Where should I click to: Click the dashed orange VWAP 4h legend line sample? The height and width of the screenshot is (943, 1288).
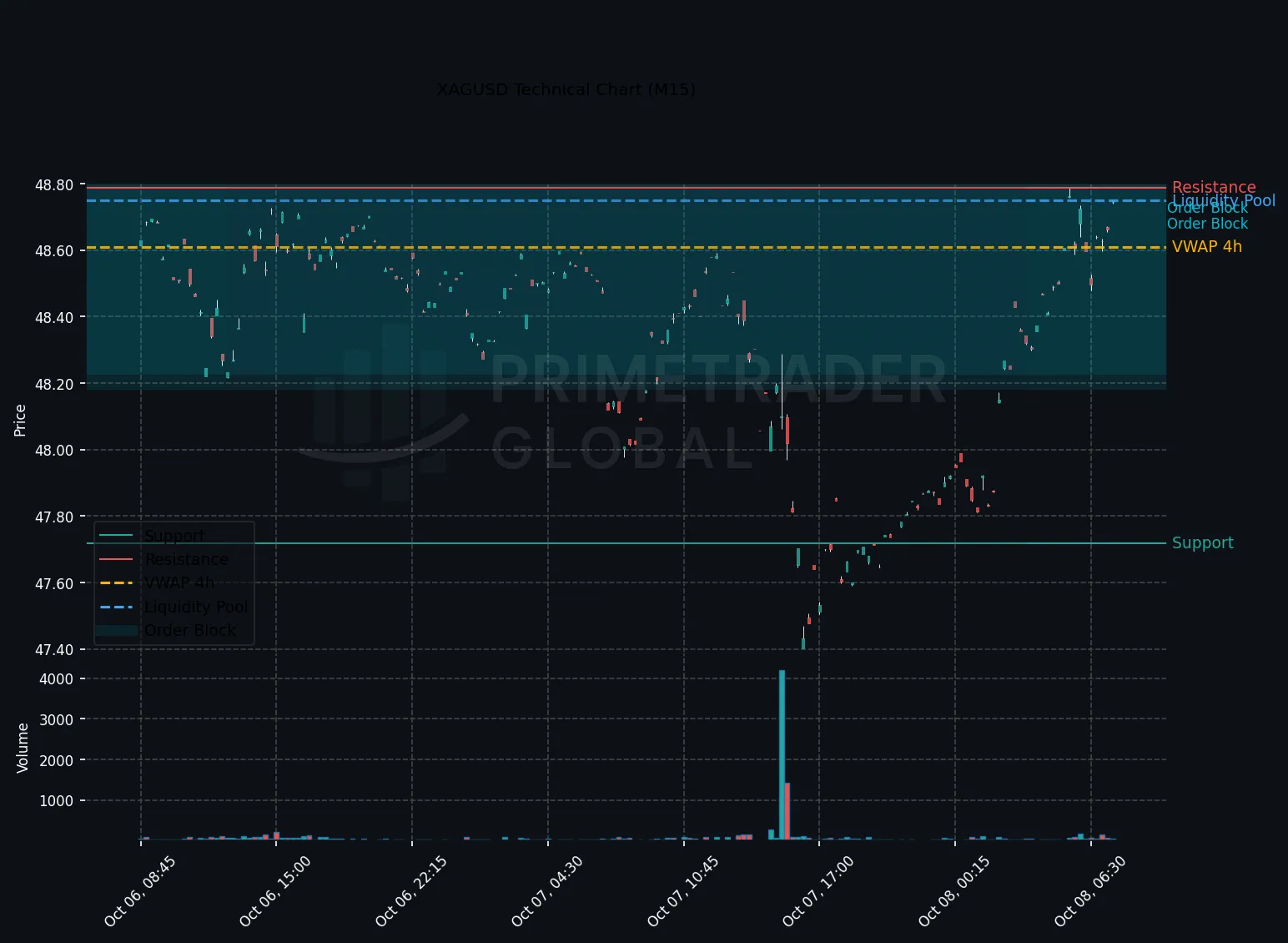click(x=116, y=582)
